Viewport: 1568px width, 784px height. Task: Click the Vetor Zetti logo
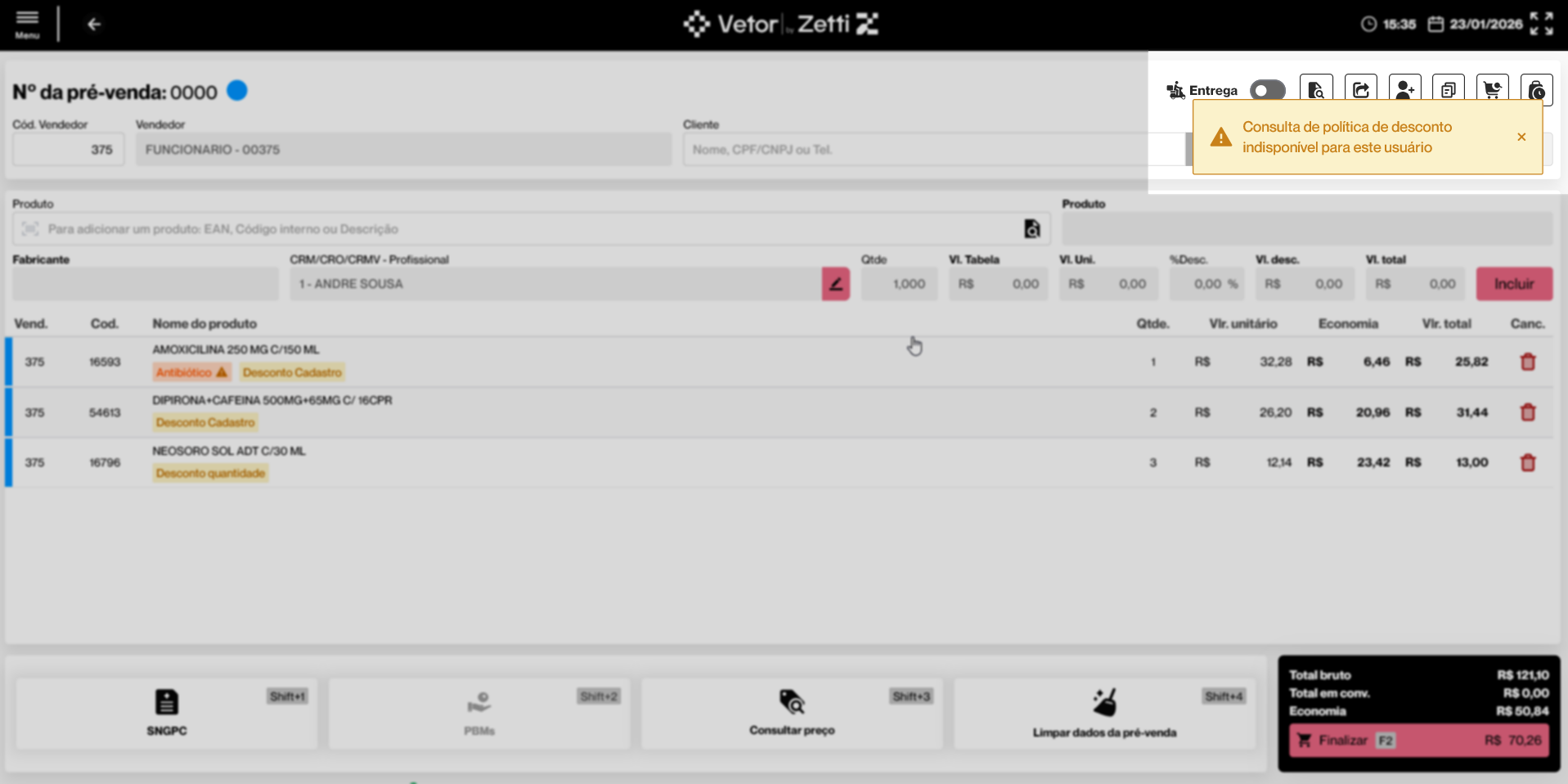(781, 24)
